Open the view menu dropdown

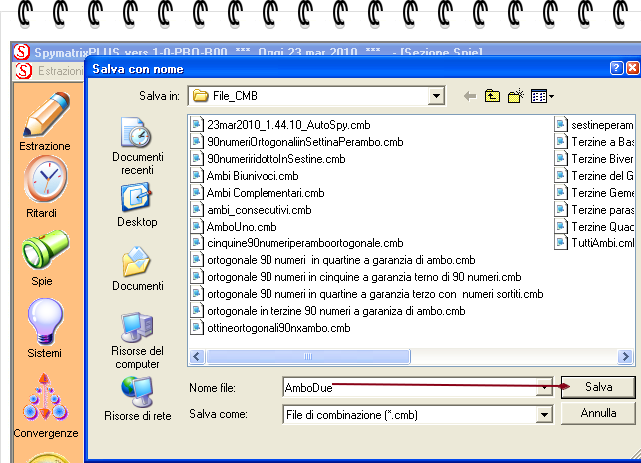[x=543, y=96]
